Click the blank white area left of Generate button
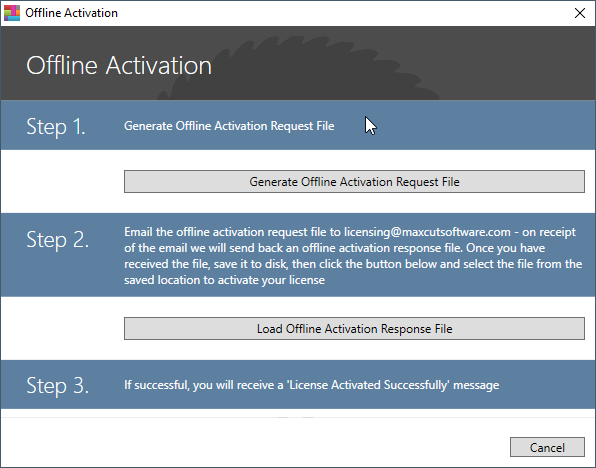This screenshot has width=596, height=468. click(62, 181)
